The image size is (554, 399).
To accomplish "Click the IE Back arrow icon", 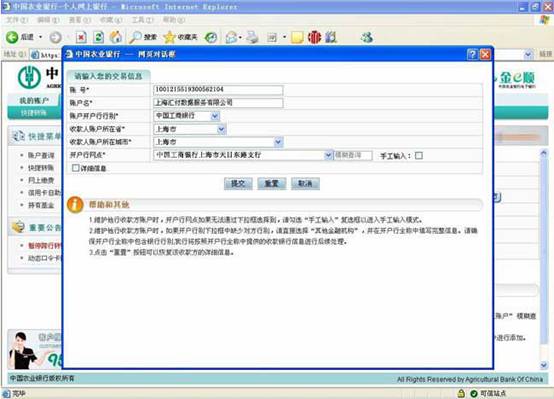I will 12,37.
